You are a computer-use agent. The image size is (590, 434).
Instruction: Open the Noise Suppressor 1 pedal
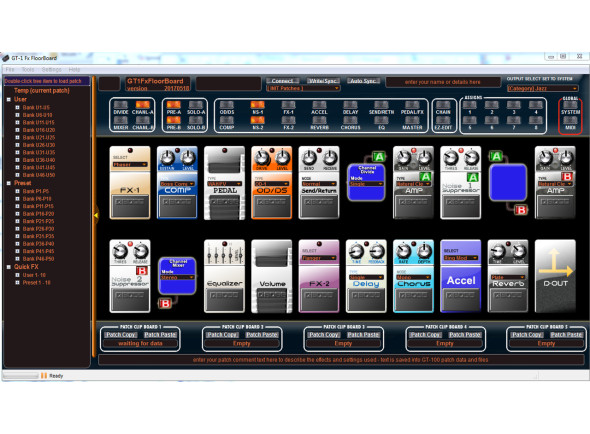point(461,183)
